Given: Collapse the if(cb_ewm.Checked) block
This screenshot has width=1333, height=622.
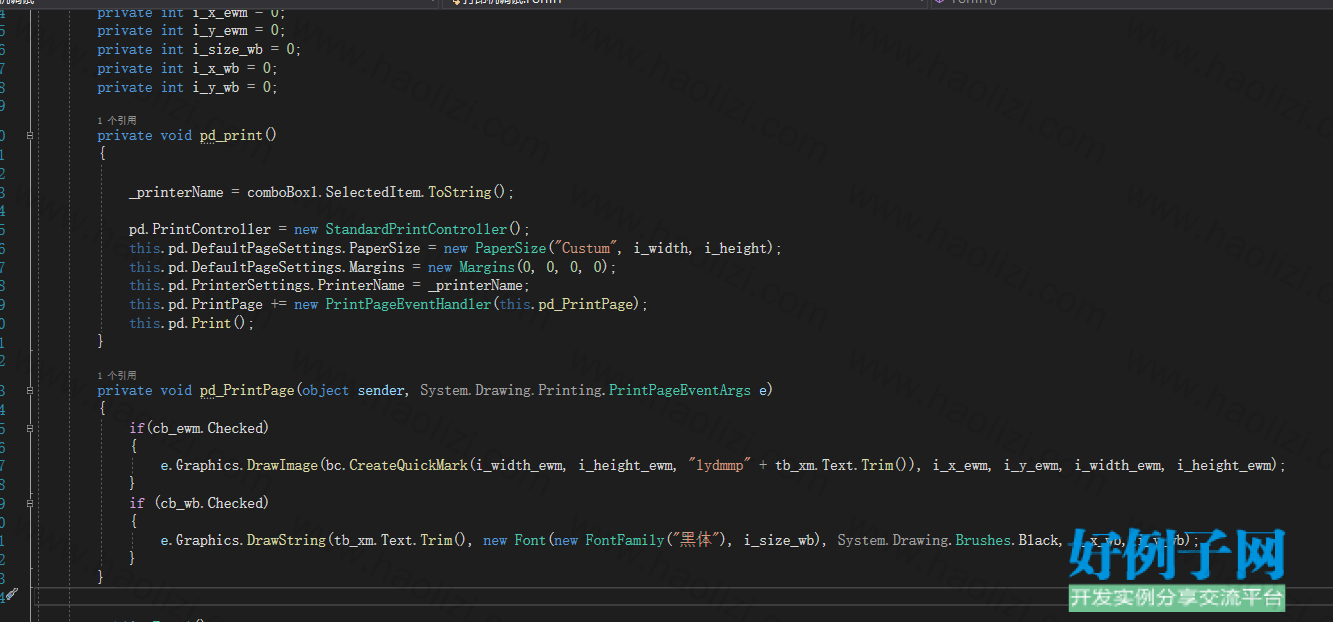Looking at the screenshot, I should tap(31, 428).
